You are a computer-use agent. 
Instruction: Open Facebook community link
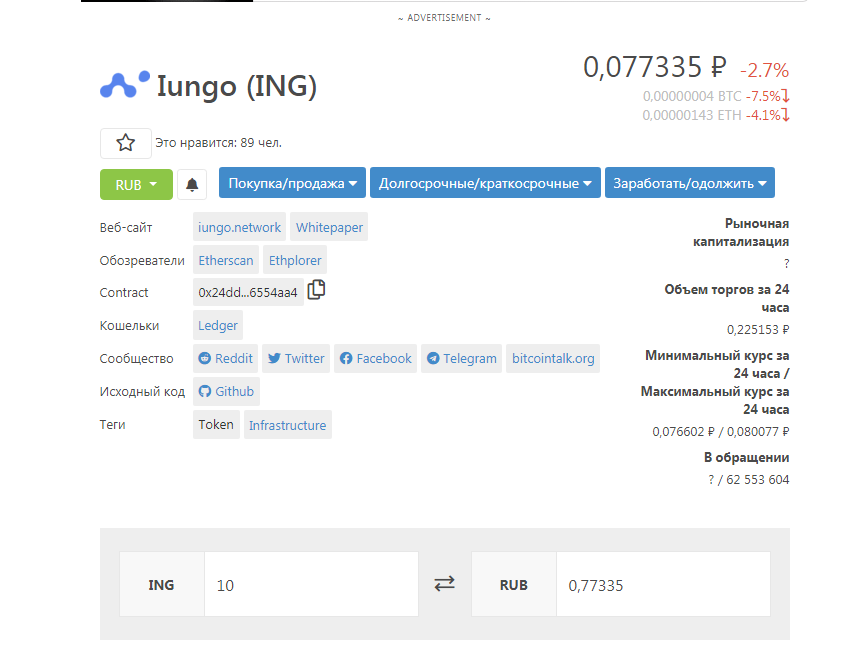tap(376, 358)
